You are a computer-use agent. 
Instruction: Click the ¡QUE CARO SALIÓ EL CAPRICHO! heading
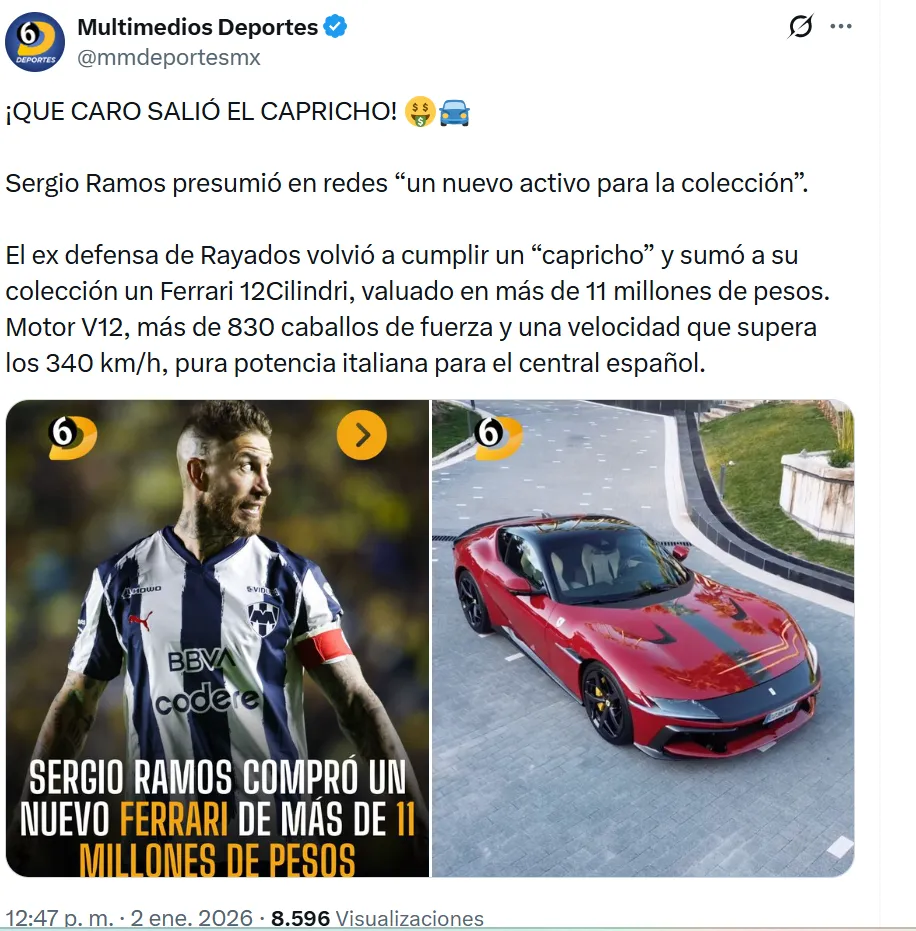[x=201, y=112]
